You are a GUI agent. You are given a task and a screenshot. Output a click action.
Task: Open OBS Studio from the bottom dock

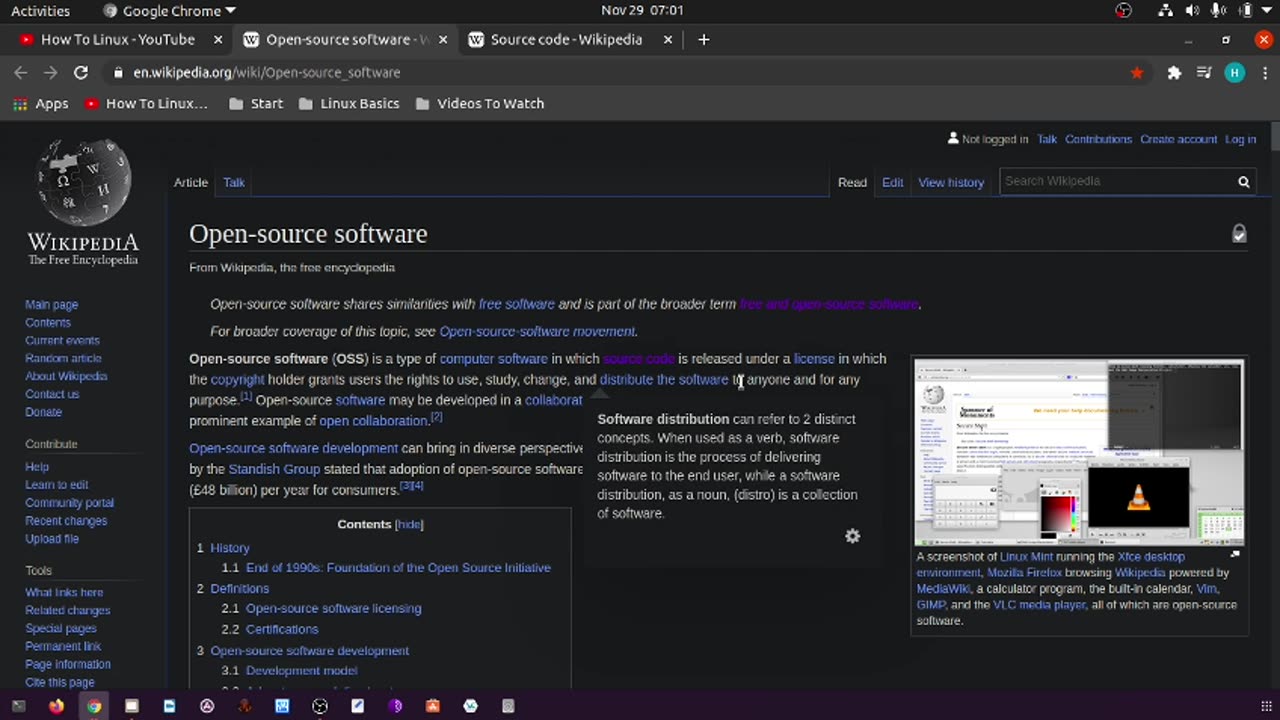pos(320,706)
